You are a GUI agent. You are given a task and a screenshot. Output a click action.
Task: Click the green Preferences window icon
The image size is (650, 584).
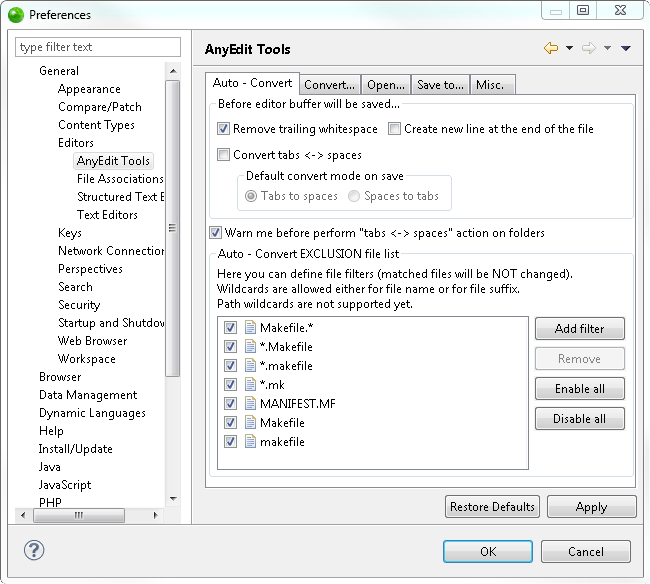pyautogui.click(x=16, y=15)
